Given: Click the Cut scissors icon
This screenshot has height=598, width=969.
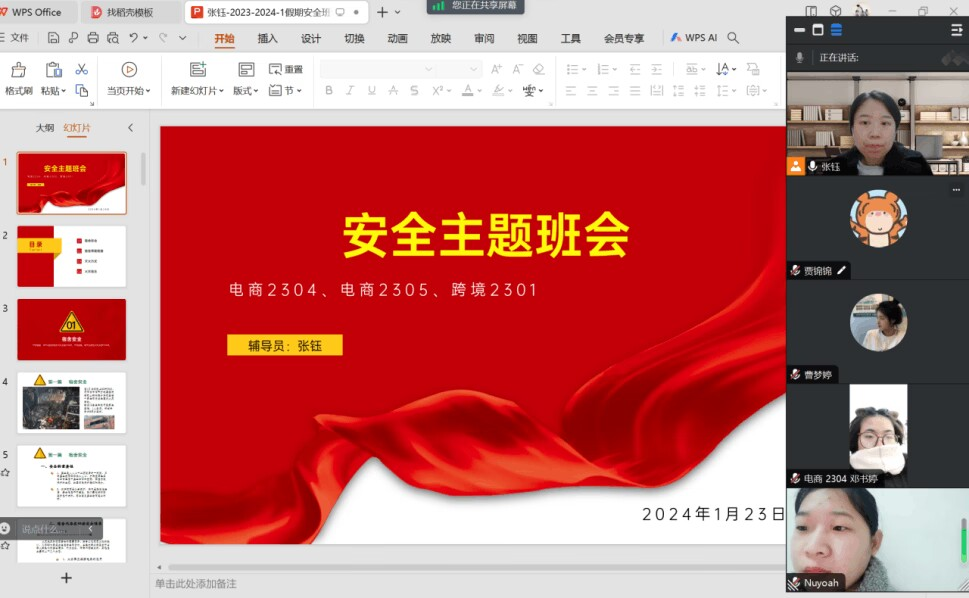Looking at the screenshot, I should pos(82,69).
